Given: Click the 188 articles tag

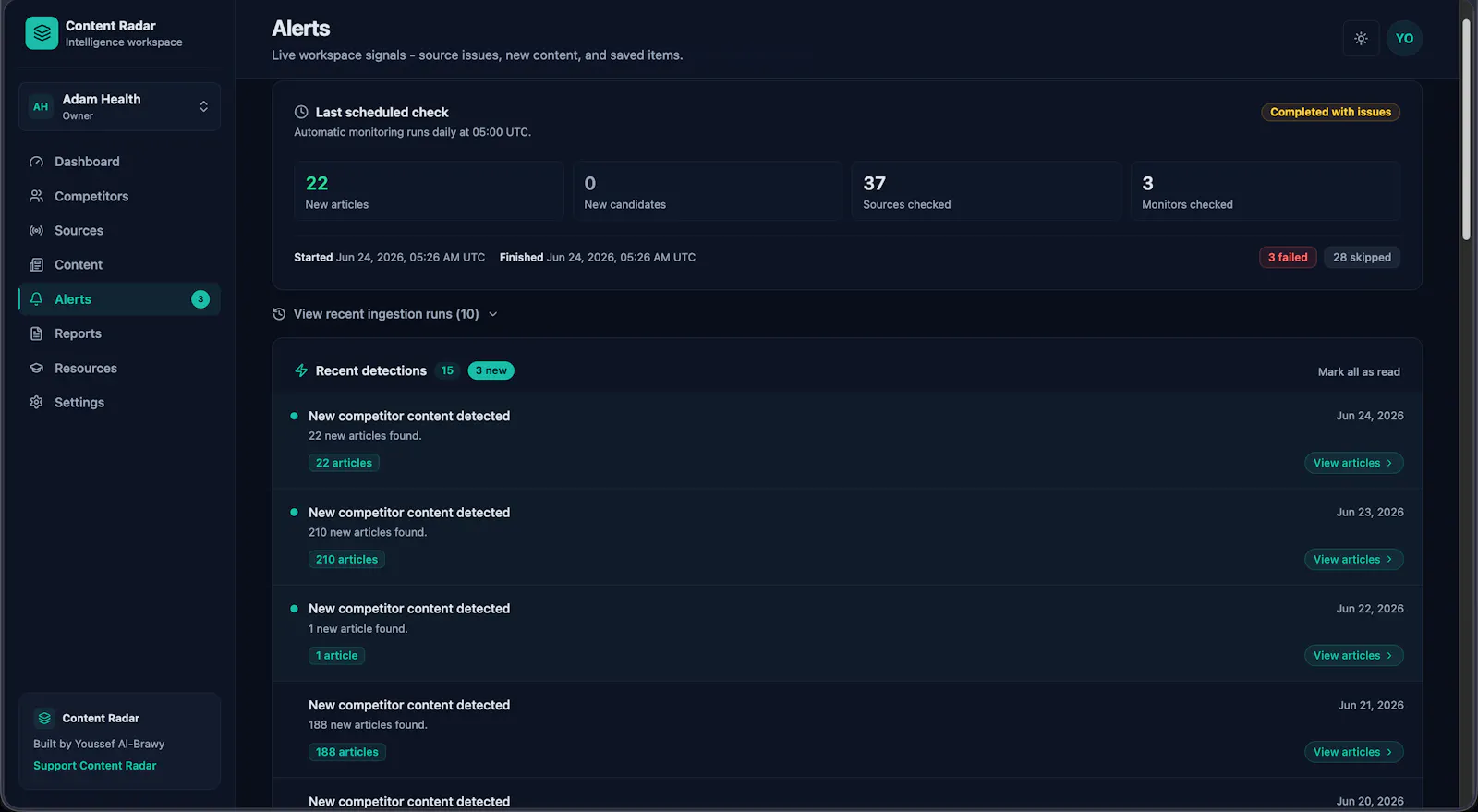Looking at the screenshot, I should coord(347,752).
